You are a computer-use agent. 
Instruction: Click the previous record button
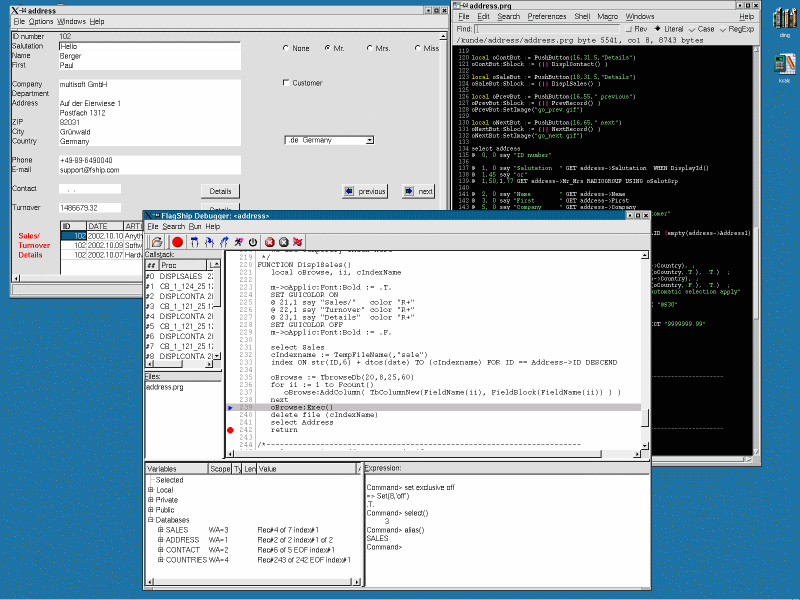[x=365, y=191]
